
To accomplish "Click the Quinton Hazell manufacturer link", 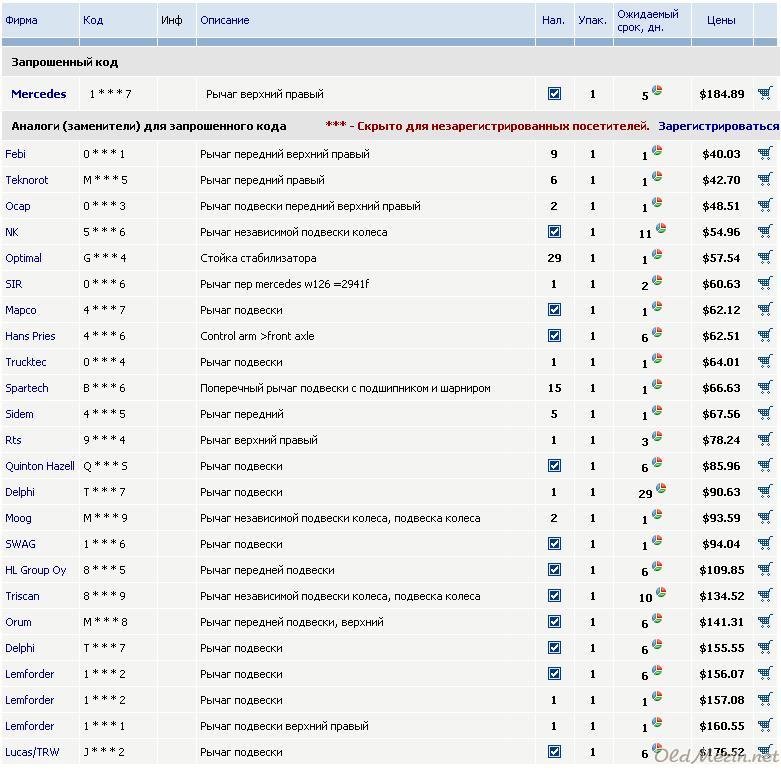I will tap(40, 466).
